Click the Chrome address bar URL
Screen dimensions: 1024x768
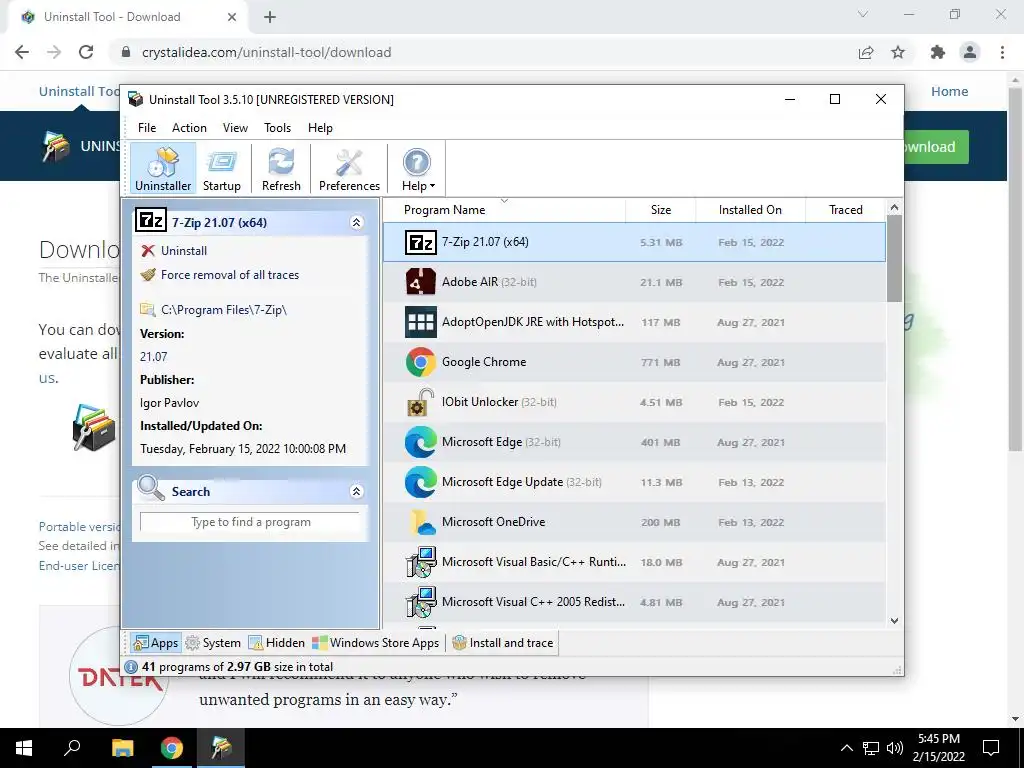(x=266, y=52)
